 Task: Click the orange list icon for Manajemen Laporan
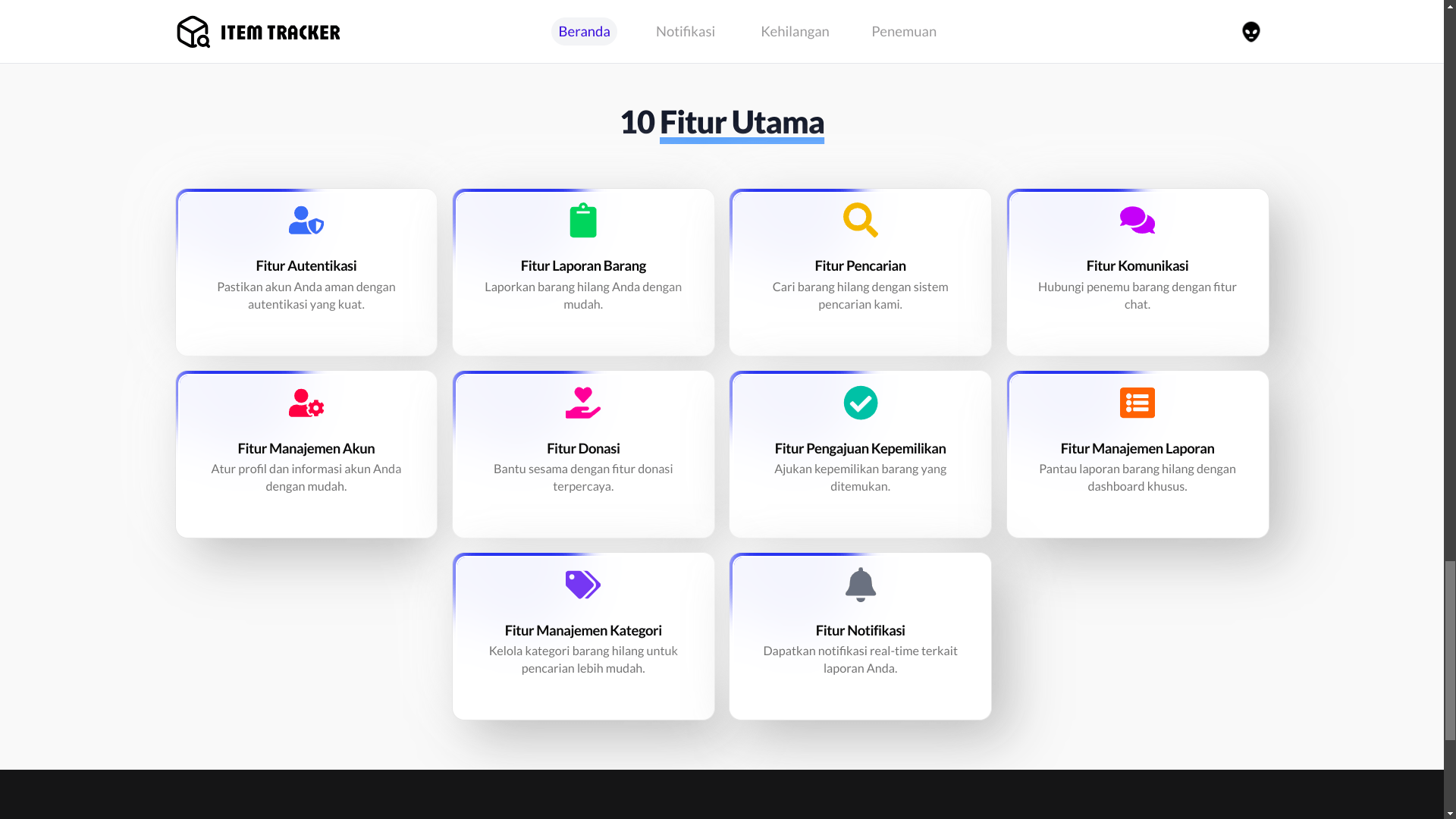[x=1137, y=403]
